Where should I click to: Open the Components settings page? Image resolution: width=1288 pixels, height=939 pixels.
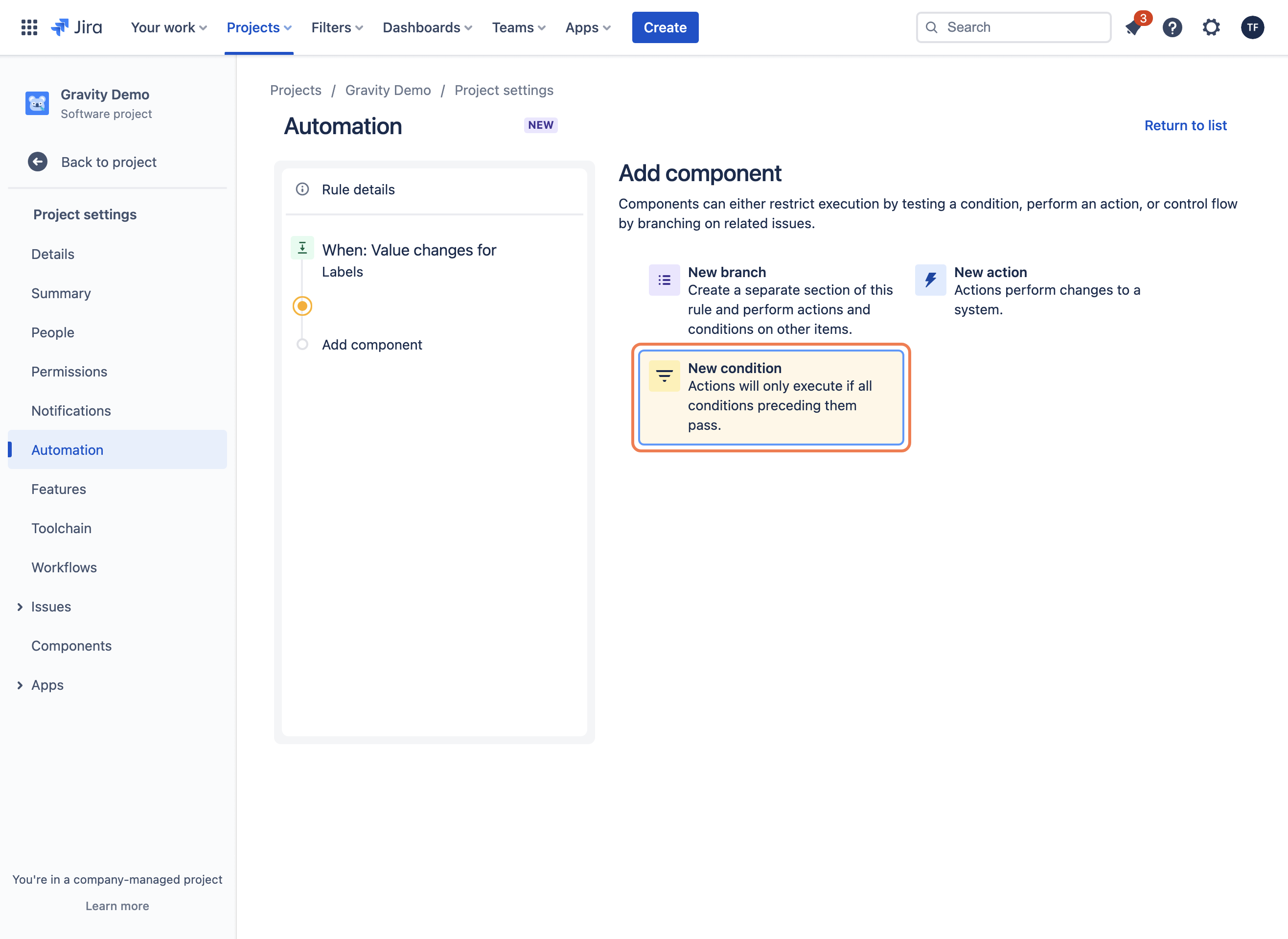click(71, 646)
